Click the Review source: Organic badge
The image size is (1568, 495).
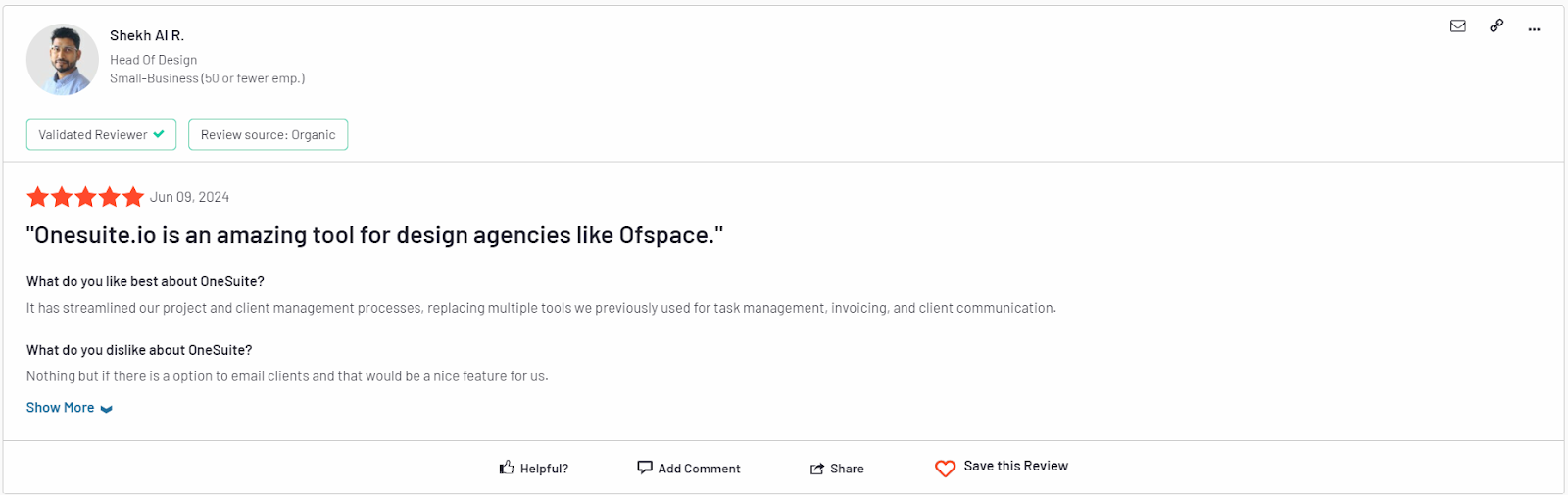pyautogui.click(x=268, y=134)
